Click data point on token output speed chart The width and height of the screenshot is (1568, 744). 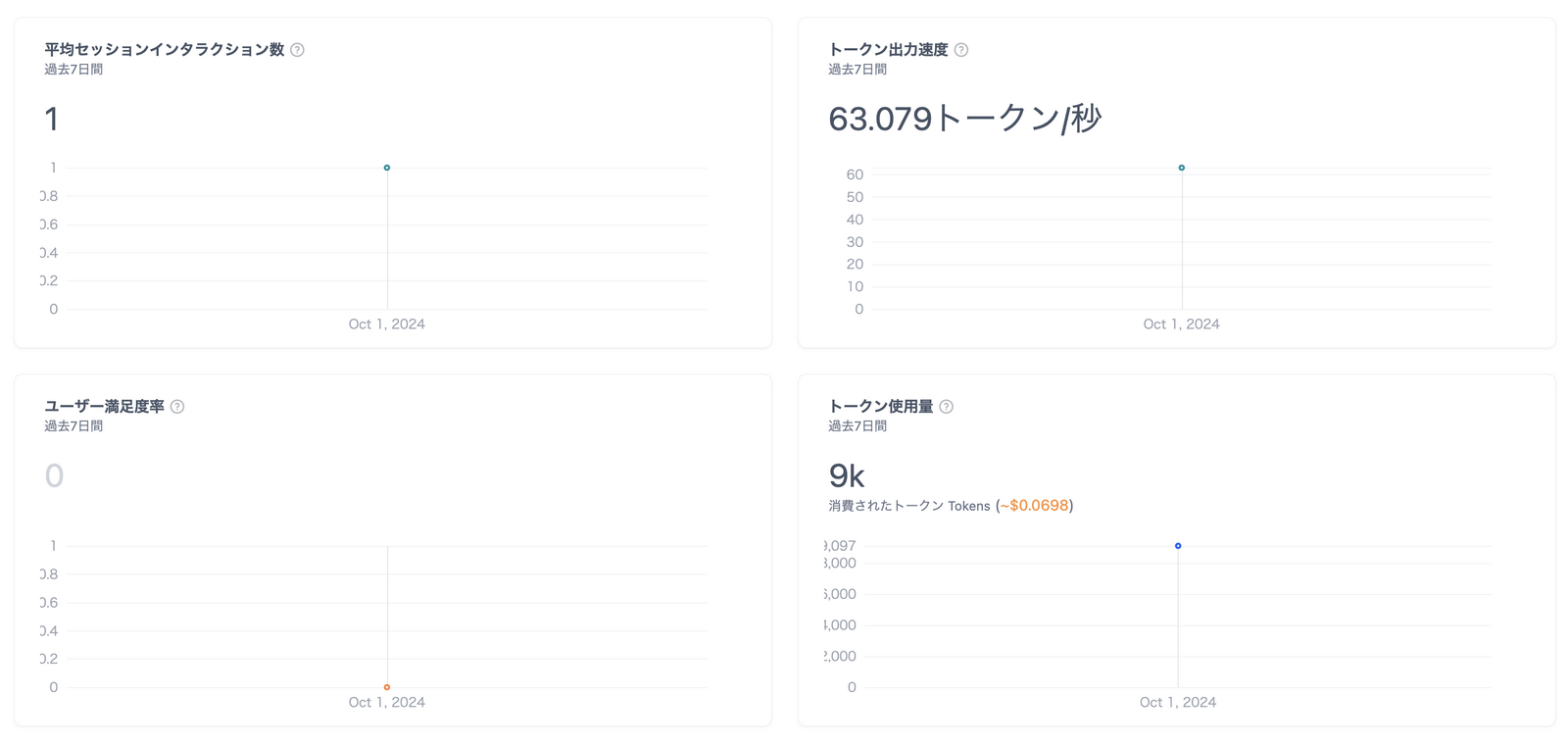(1182, 168)
